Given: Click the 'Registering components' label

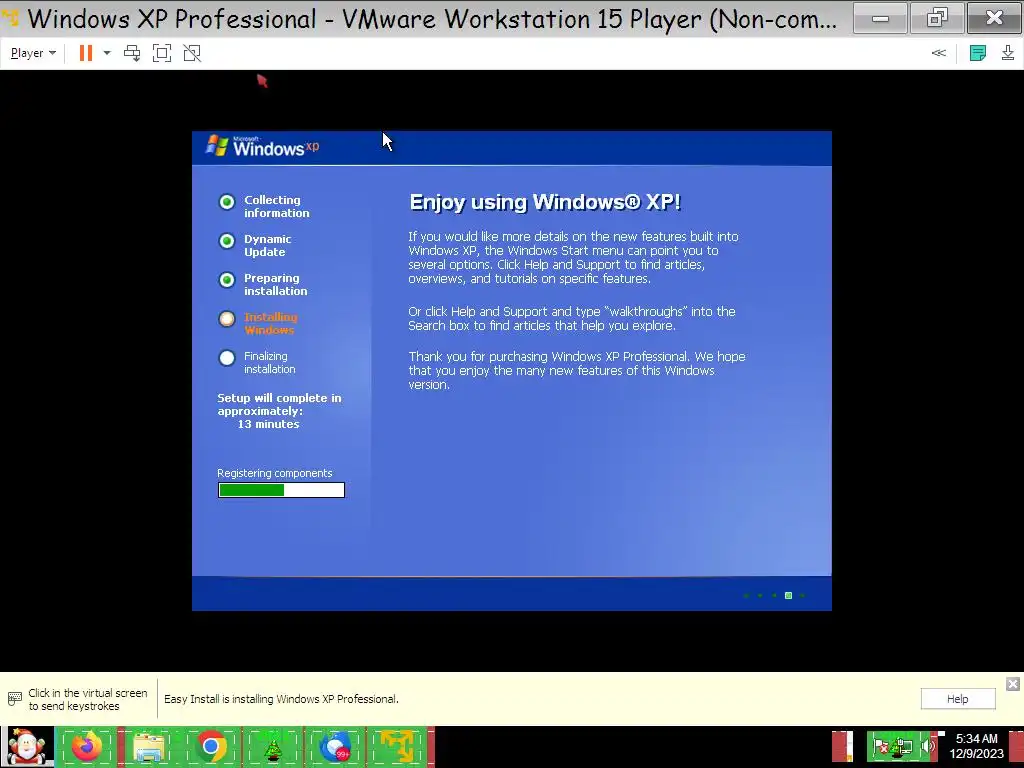Looking at the screenshot, I should [x=274, y=473].
